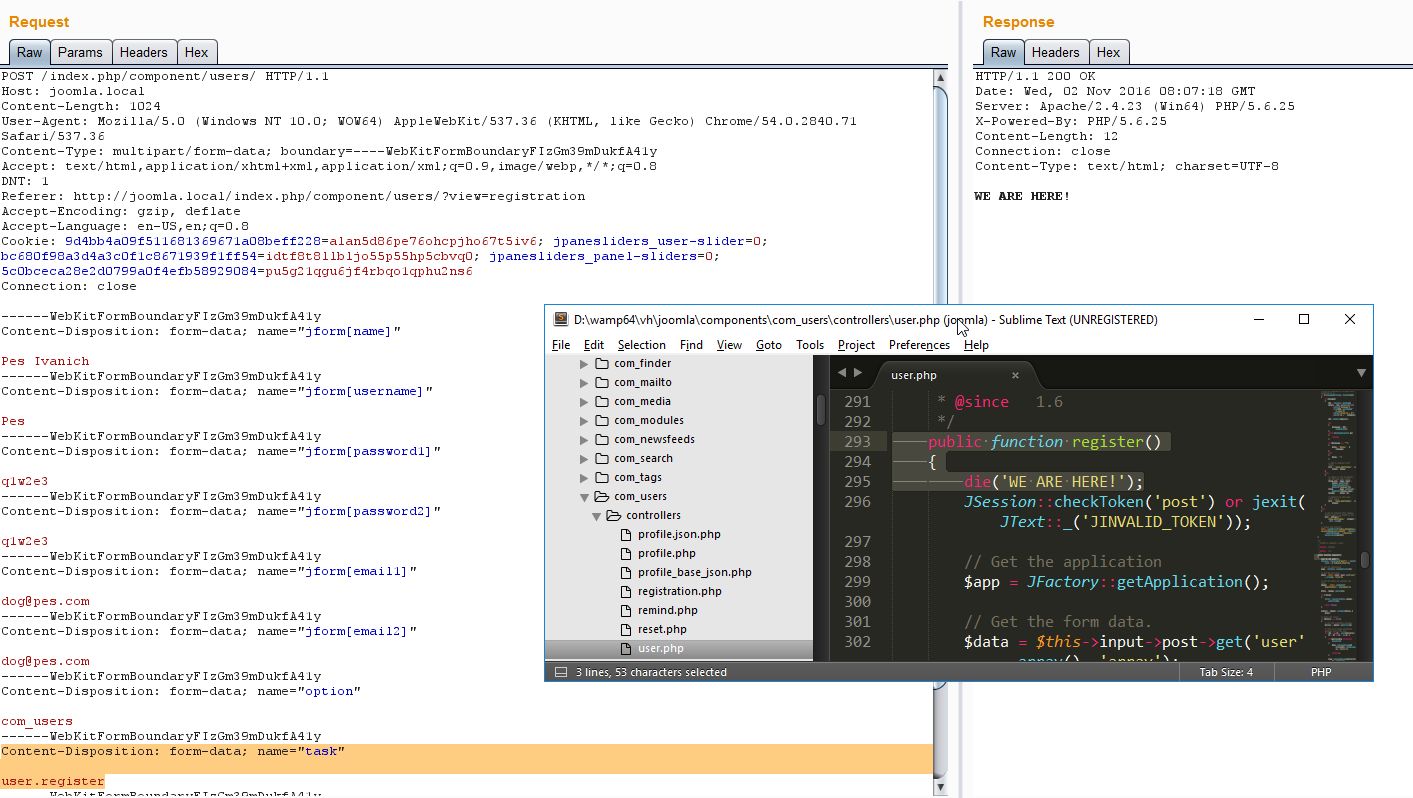Click the panel switcher icon in status bar
This screenshot has width=1413, height=798.
pos(561,672)
